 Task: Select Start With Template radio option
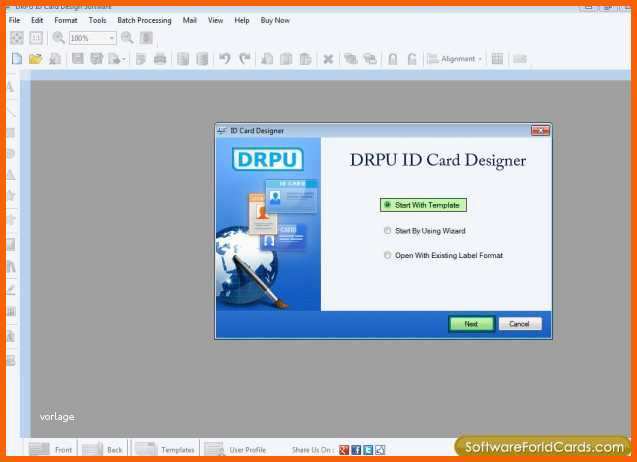click(423, 205)
